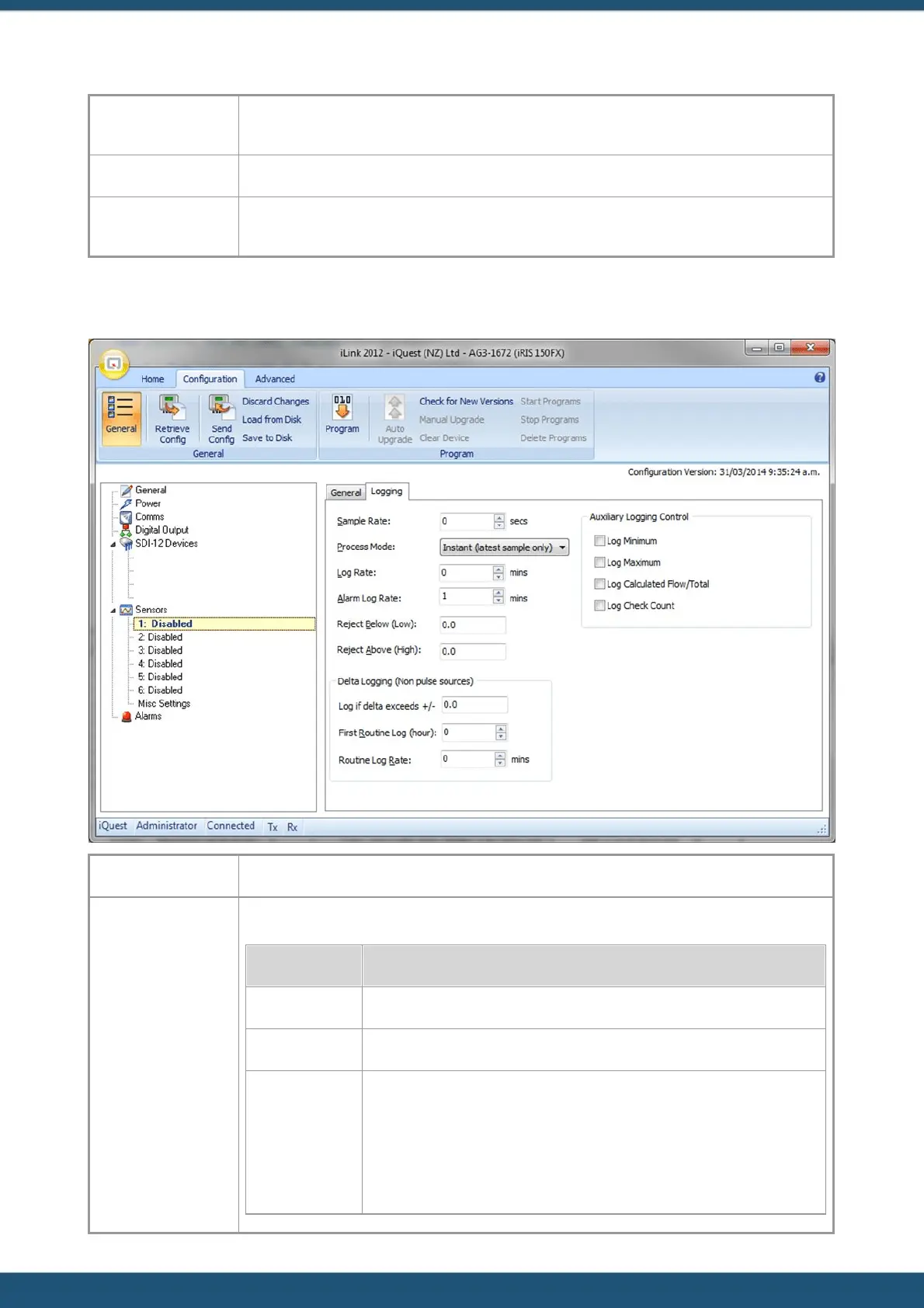Increase First Routine Log hour spinner
The height and width of the screenshot is (1308, 924).
(x=501, y=729)
